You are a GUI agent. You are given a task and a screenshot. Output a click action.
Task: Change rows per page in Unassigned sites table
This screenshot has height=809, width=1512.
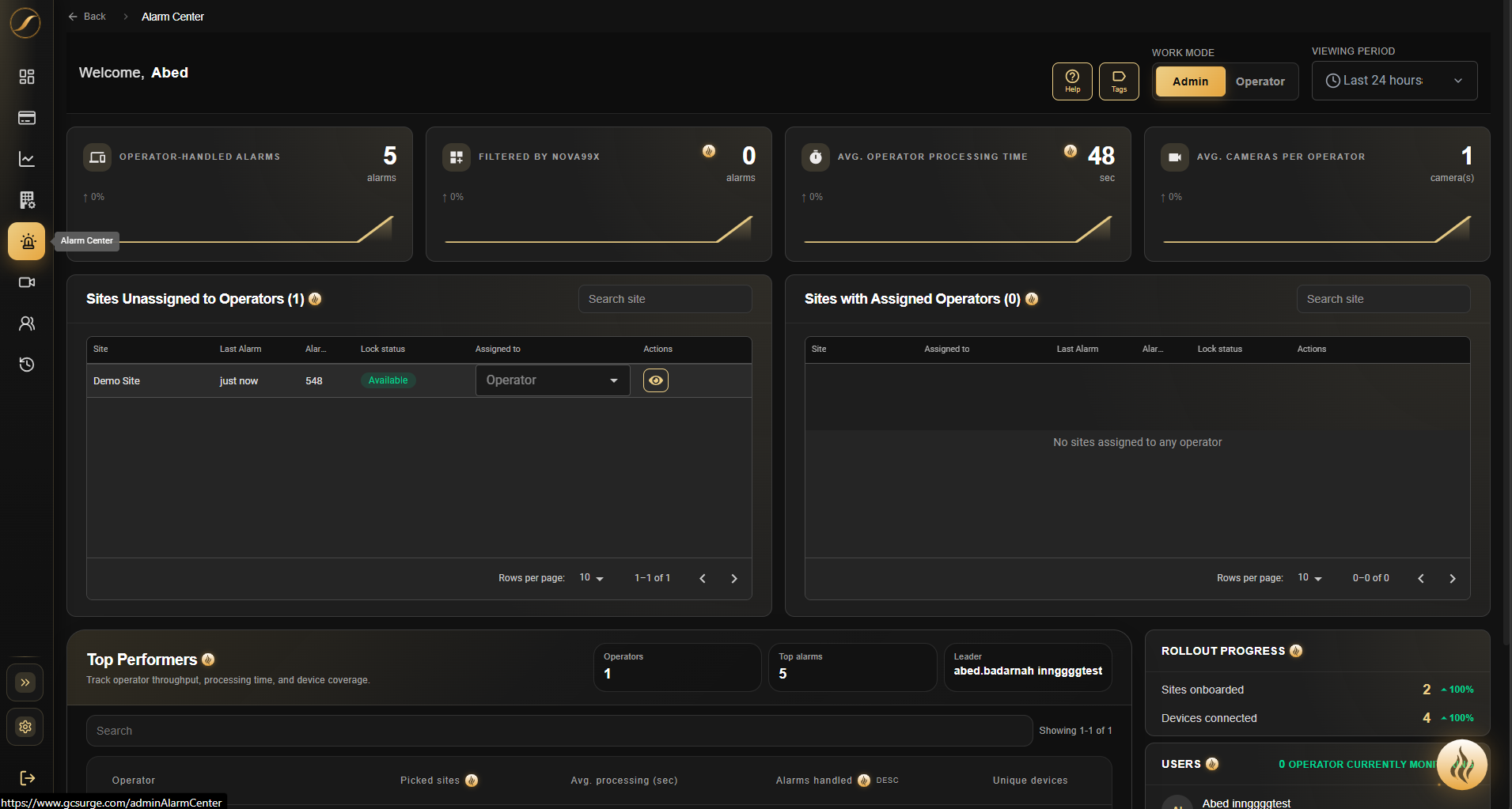tap(591, 578)
